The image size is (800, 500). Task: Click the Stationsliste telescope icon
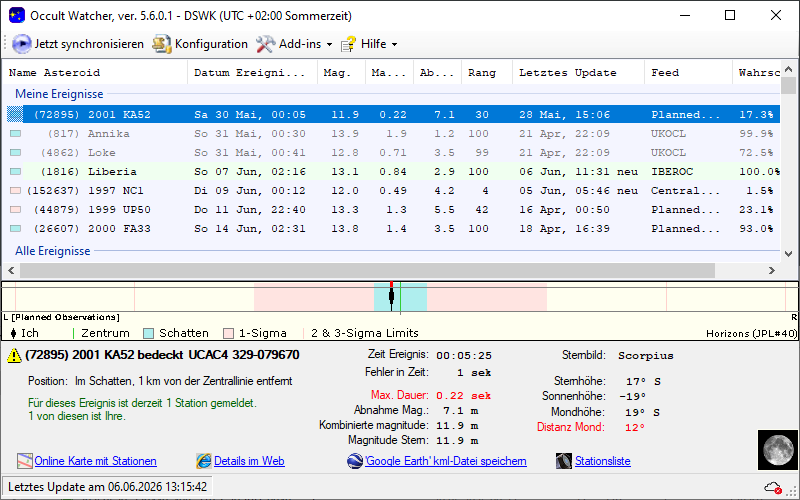[x=564, y=461]
